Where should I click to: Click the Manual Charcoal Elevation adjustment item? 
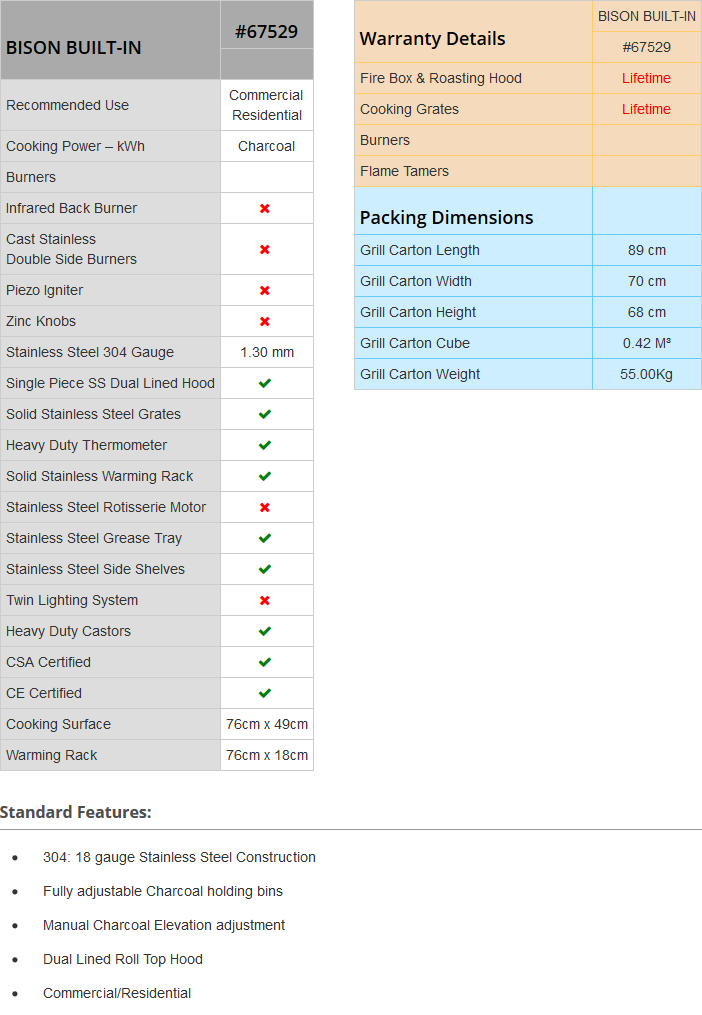[x=164, y=926]
